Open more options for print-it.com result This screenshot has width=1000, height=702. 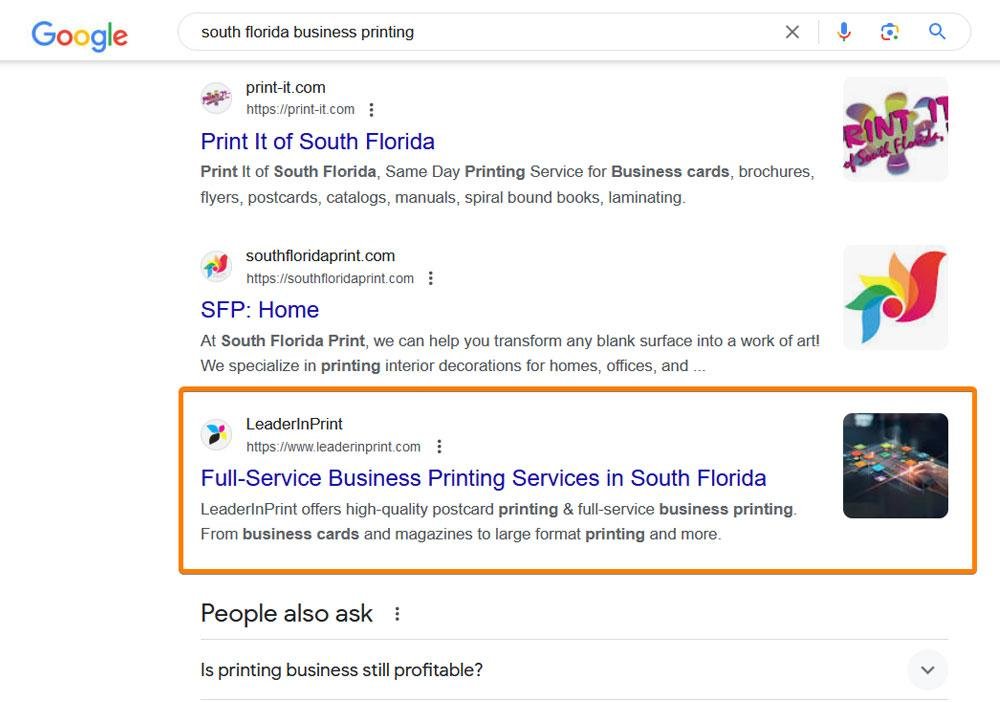click(x=372, y=110)
